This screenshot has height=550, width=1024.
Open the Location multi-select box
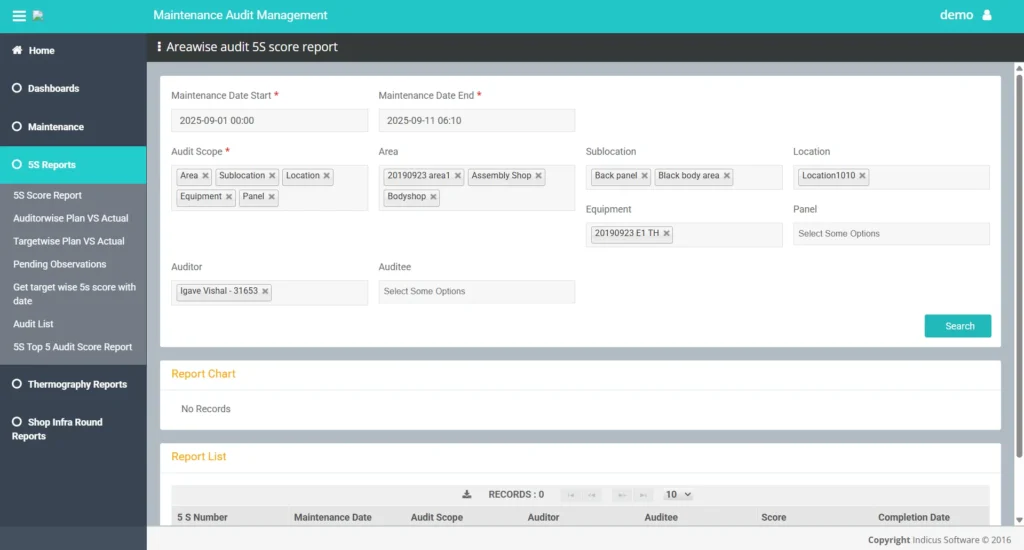coord(891,177)
